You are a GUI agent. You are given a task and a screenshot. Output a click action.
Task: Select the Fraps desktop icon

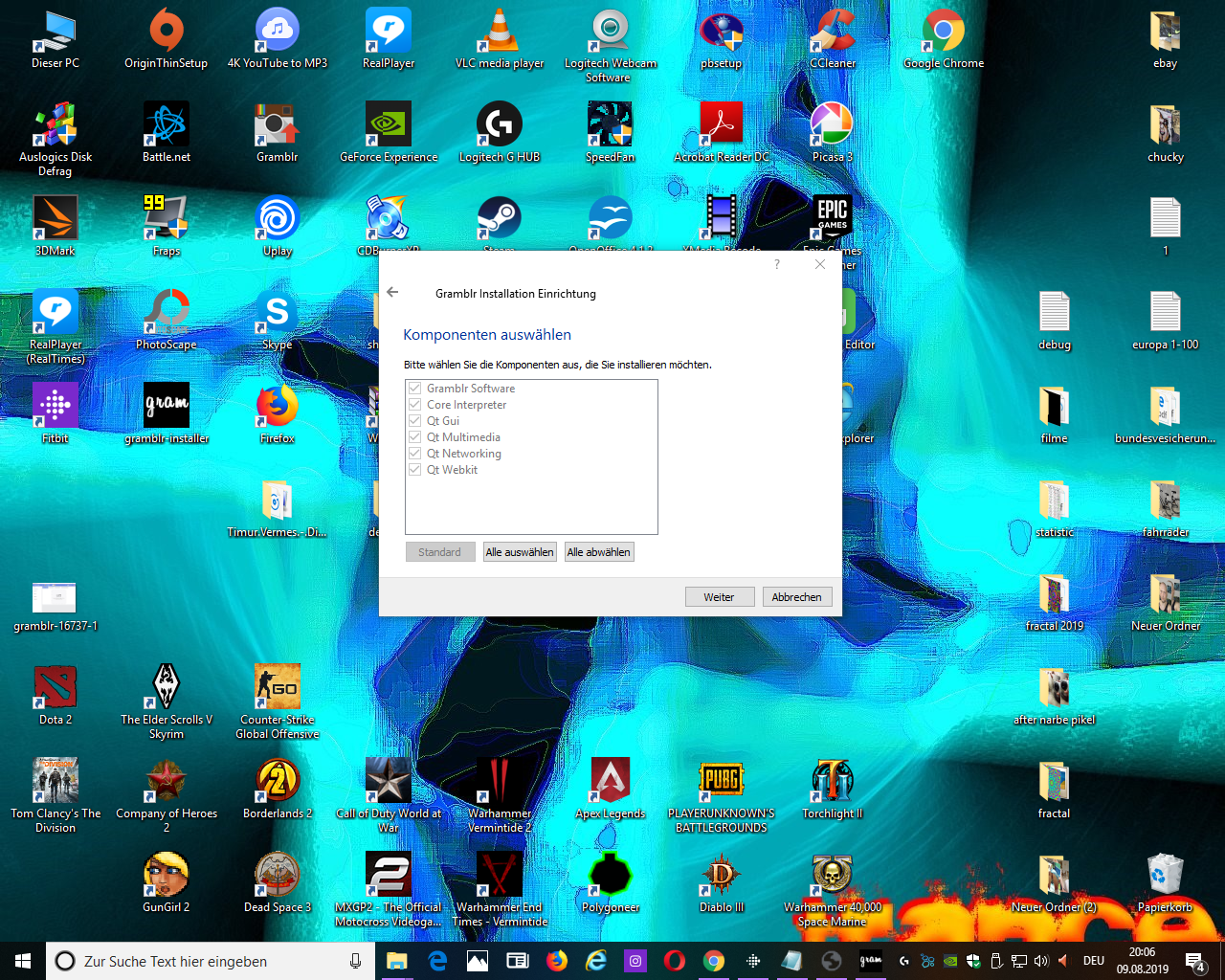pyautogui.click(x=167, y=228)
